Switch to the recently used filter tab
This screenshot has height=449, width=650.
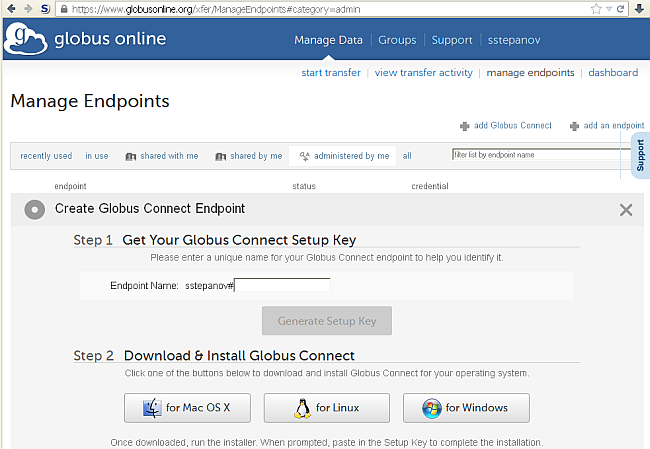(46, 156)
